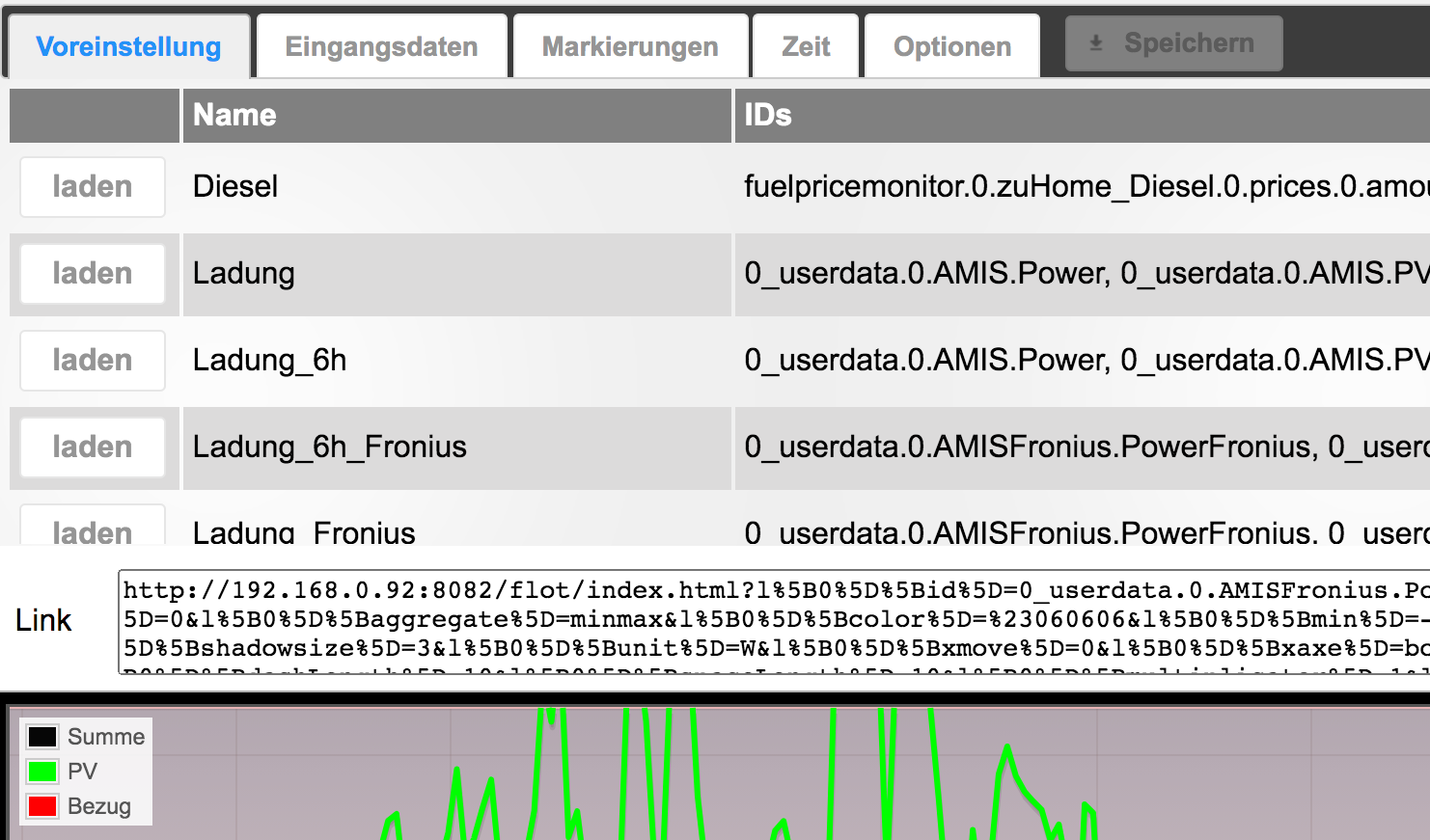Load the Ladung_6h preset
This screenshot has height=840, width=1430.
[93, 361]
